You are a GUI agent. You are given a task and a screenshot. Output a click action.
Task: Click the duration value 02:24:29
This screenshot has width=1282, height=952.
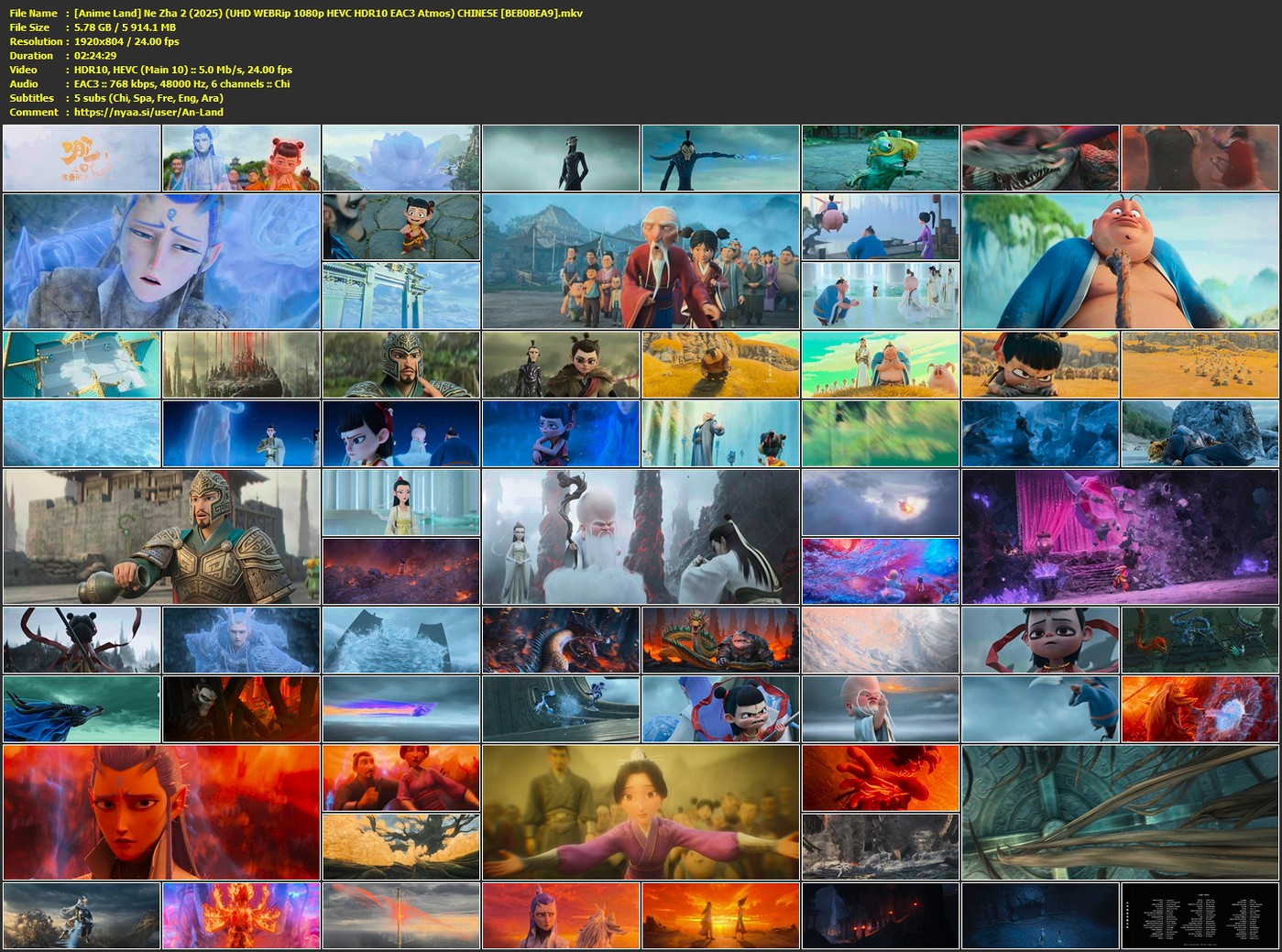(x=95, y=56)
